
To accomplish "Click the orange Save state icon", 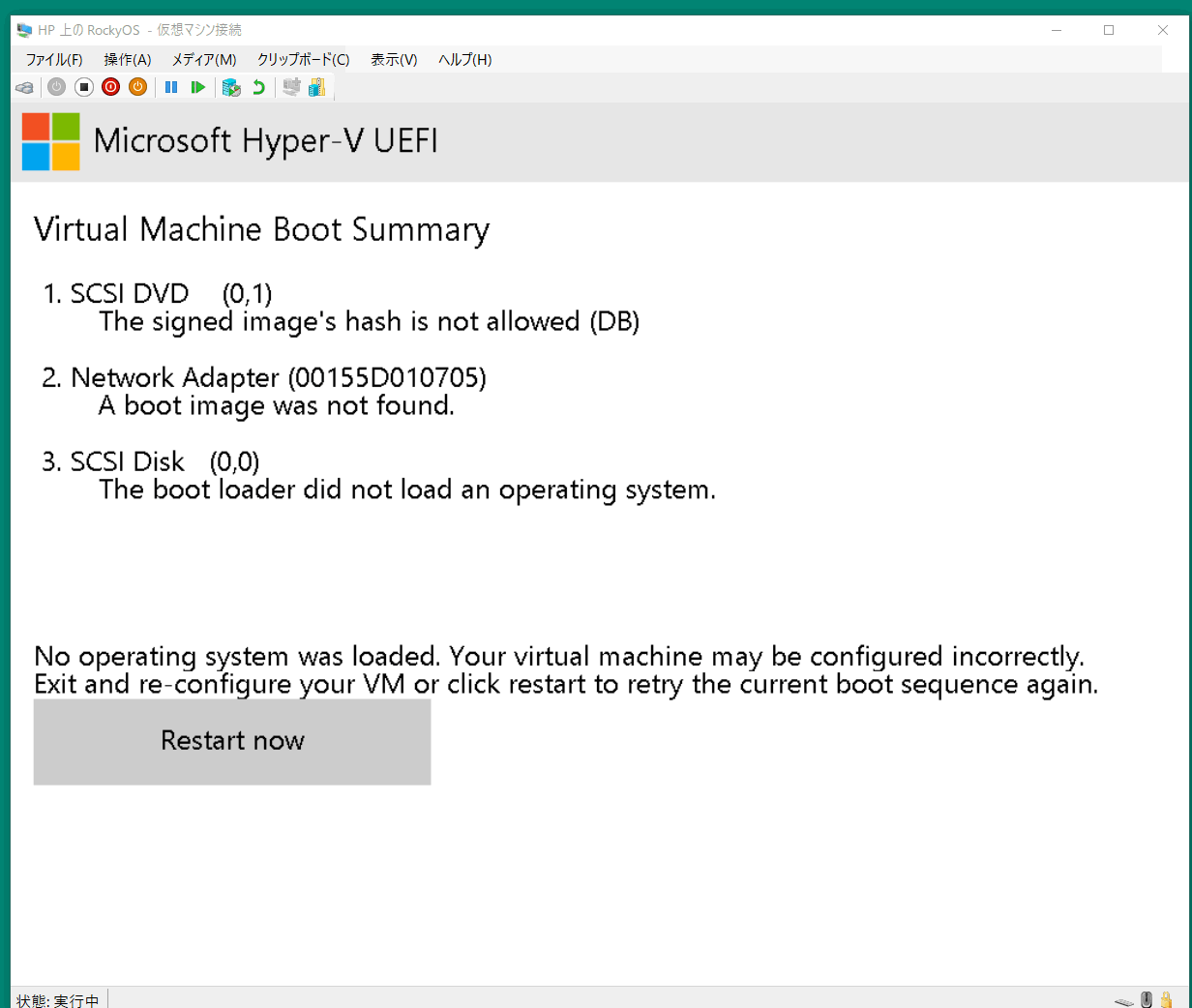I will coord(138,87).
